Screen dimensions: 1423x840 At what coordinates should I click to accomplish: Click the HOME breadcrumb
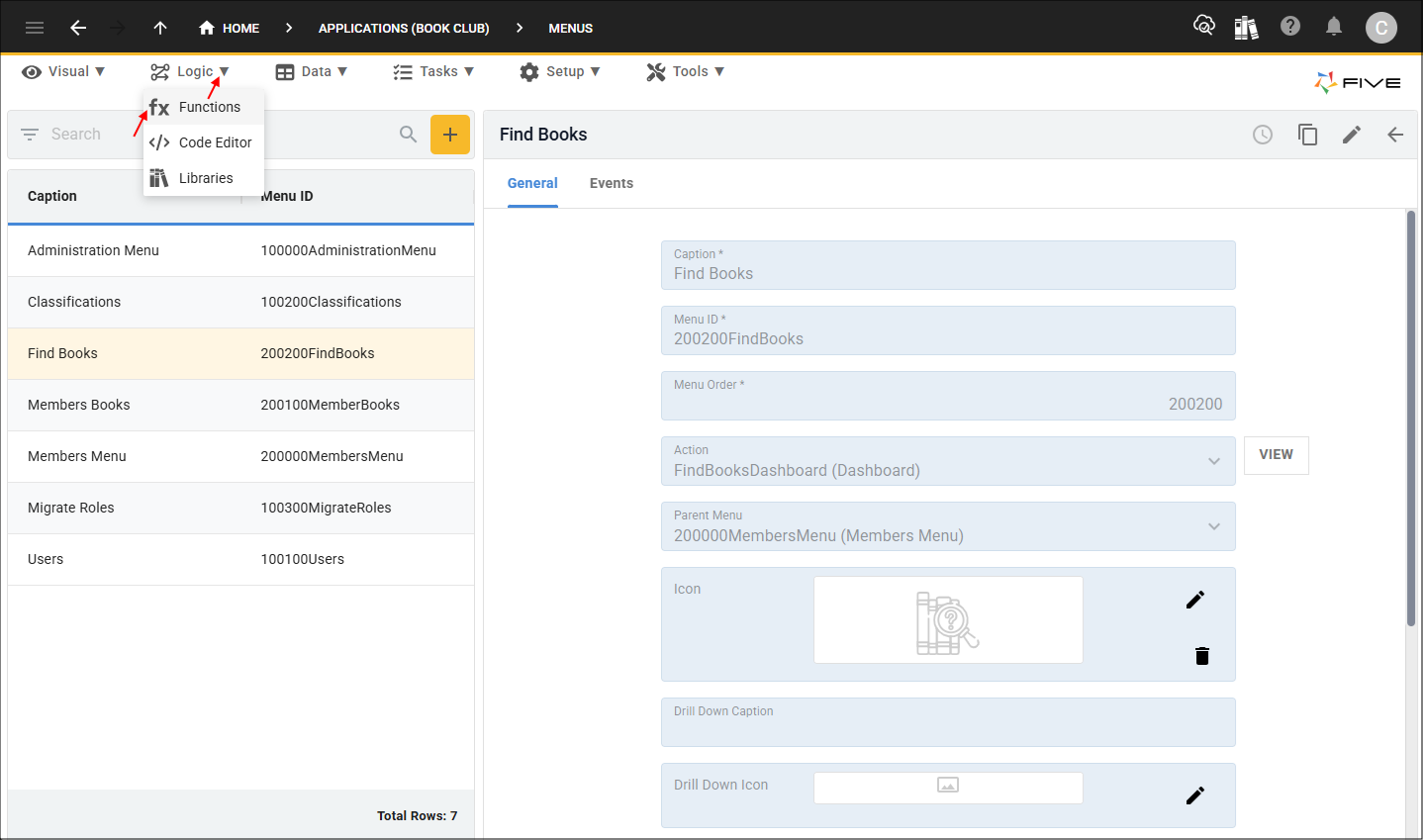pos(229,28)
